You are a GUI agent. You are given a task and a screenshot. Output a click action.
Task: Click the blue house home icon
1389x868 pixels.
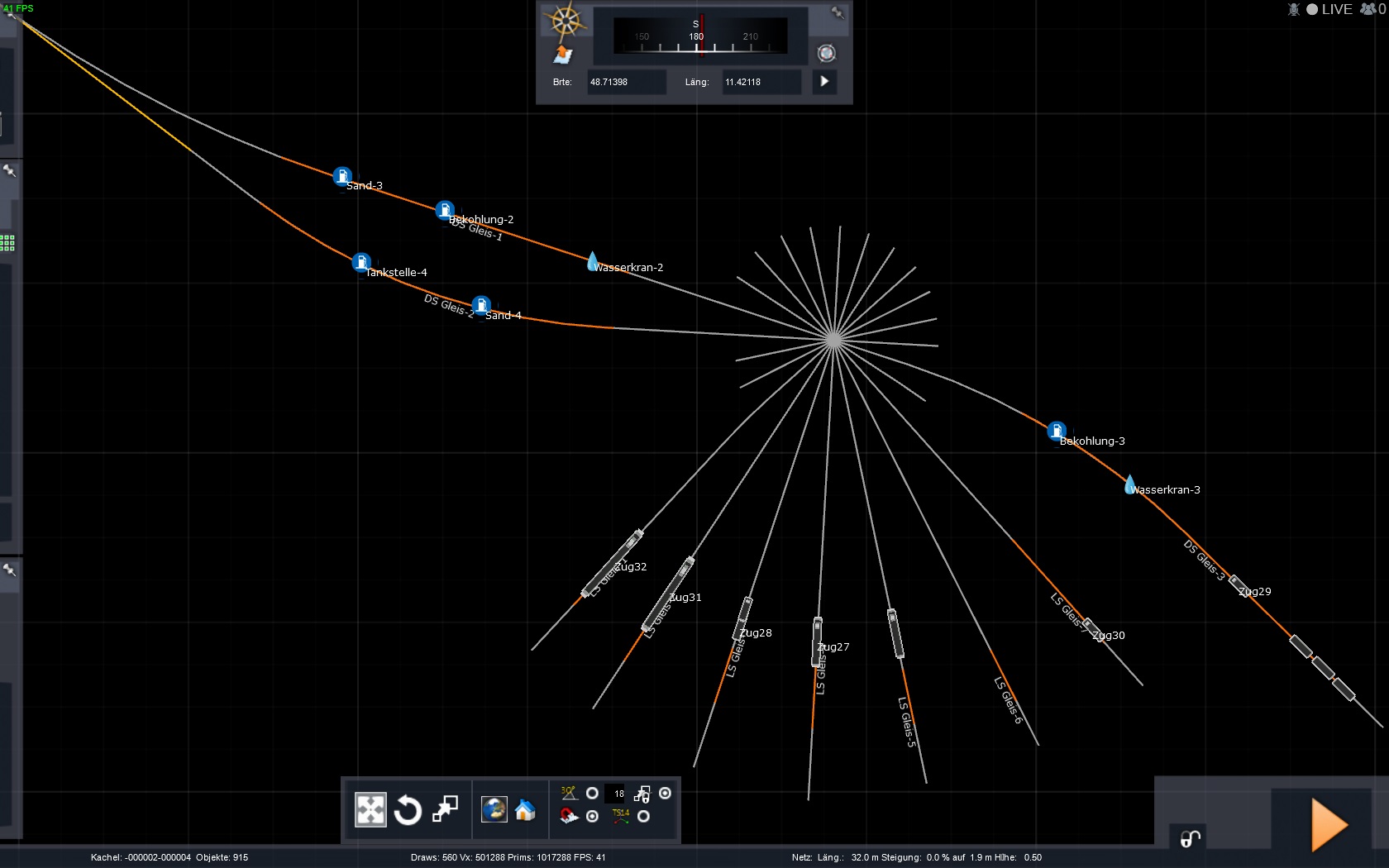click(x=525, y=810)
